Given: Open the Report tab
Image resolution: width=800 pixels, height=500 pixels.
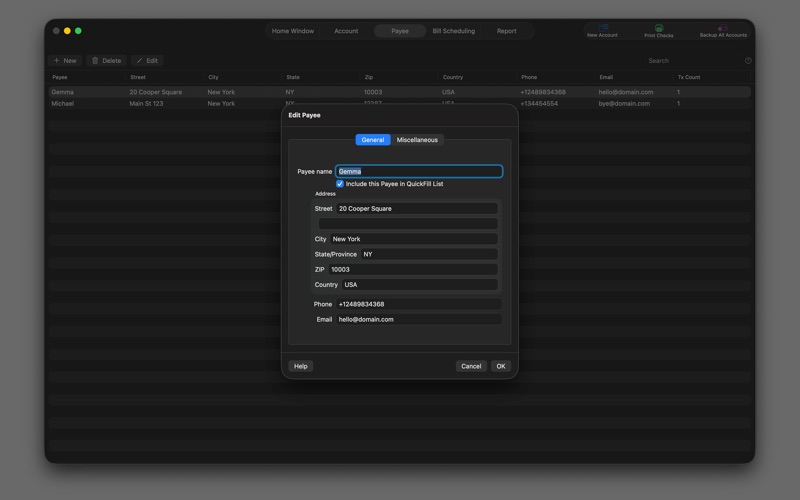Looking at the screenshot, I should point(507,31).
